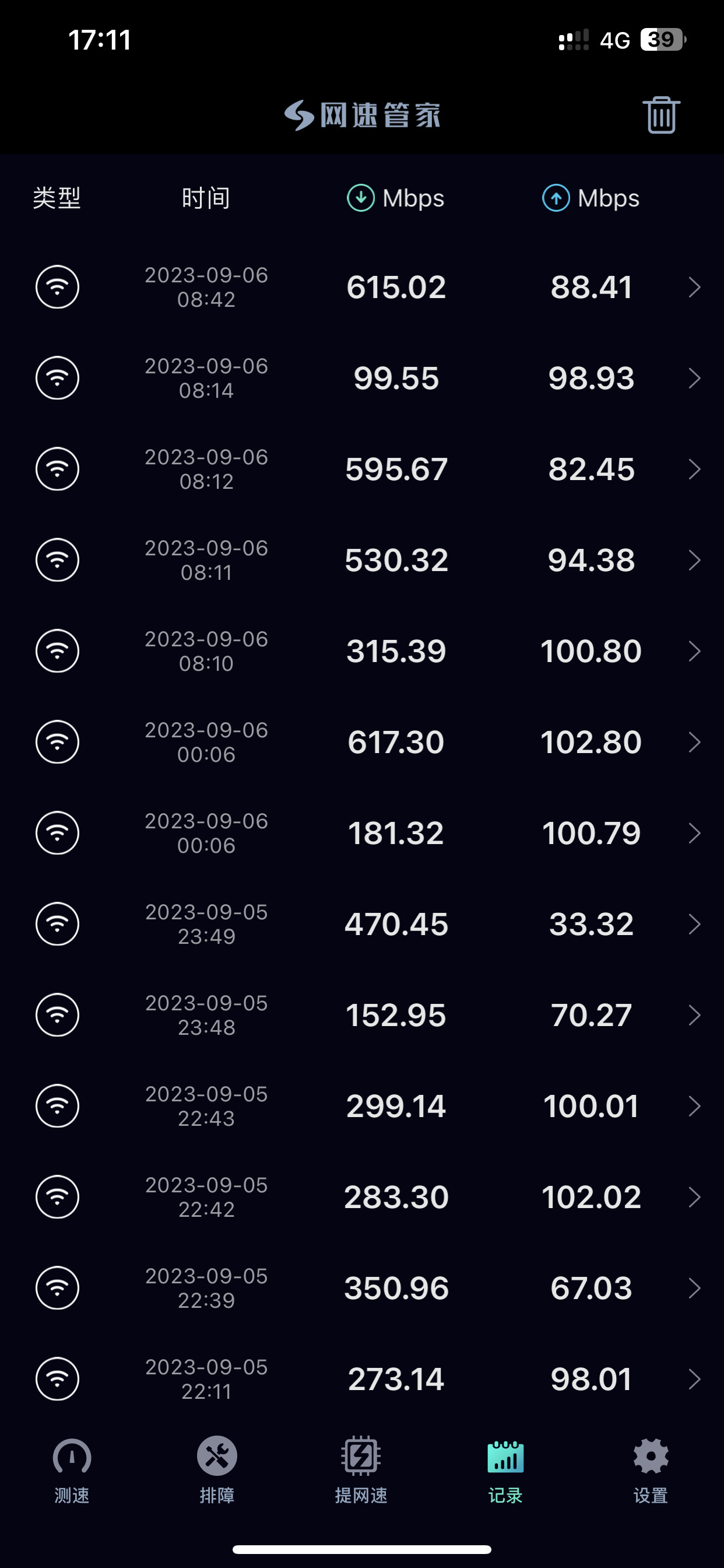This screenshot has width=724, height=1568.
Task: Open the record dated 2023-09-06 08:11
Action: 206,560
